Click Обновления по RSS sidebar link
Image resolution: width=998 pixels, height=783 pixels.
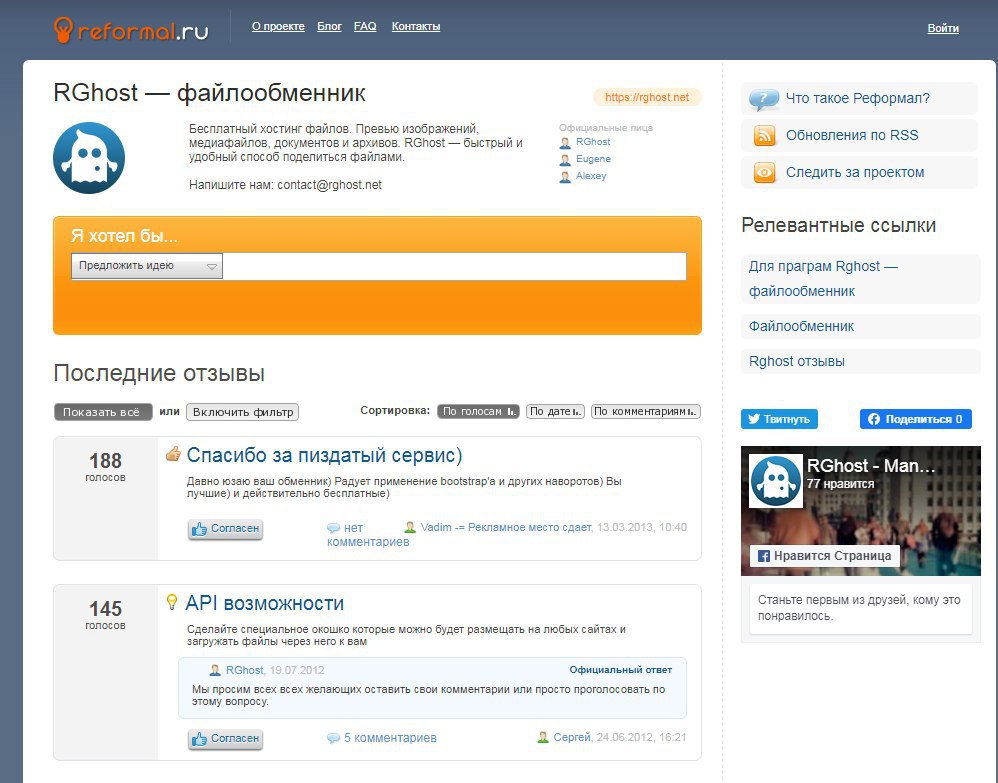pyautogui.click(x=852, y=136)
